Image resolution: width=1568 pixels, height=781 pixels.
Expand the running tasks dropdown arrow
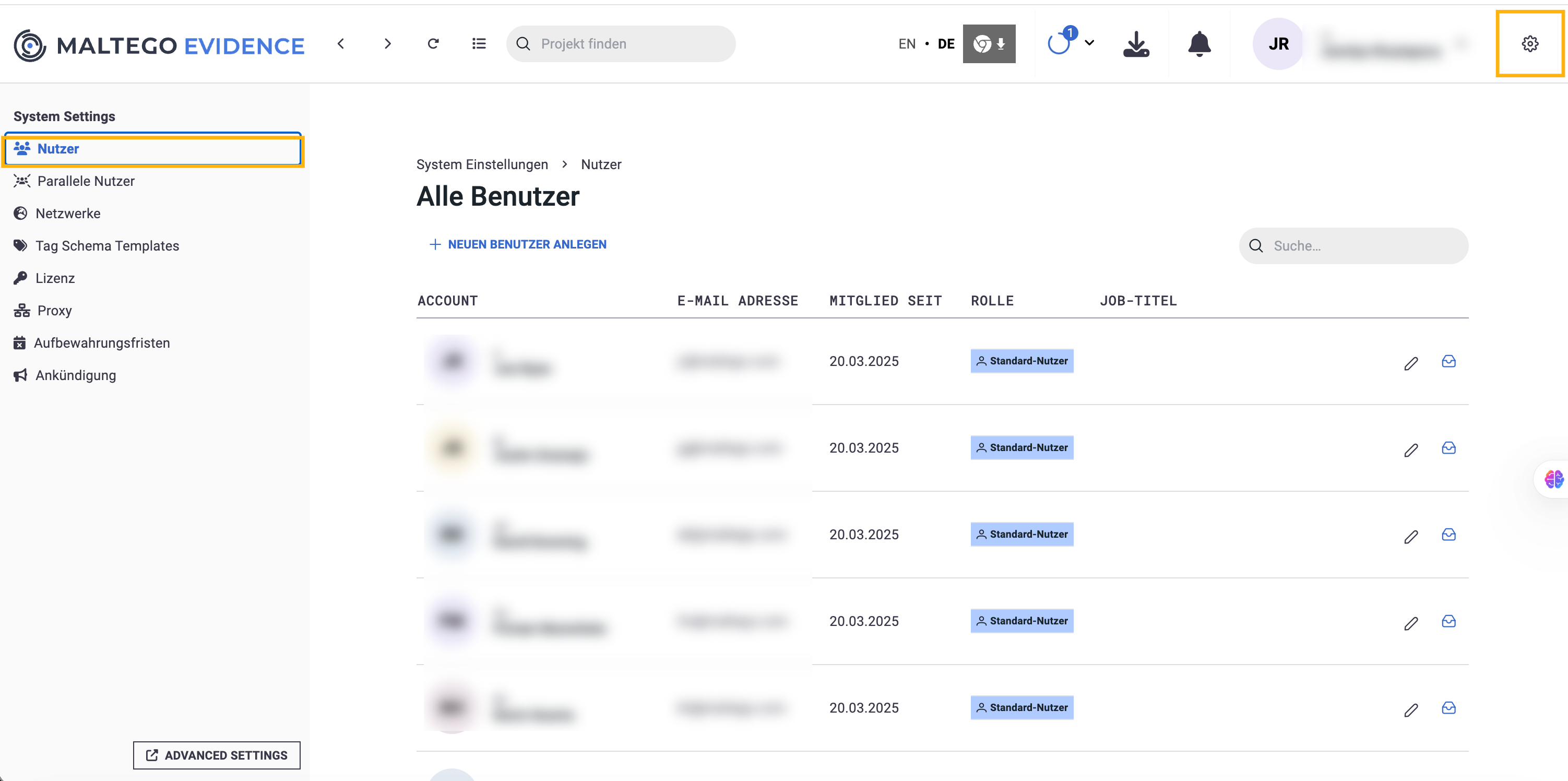(x=1089, y=43)
